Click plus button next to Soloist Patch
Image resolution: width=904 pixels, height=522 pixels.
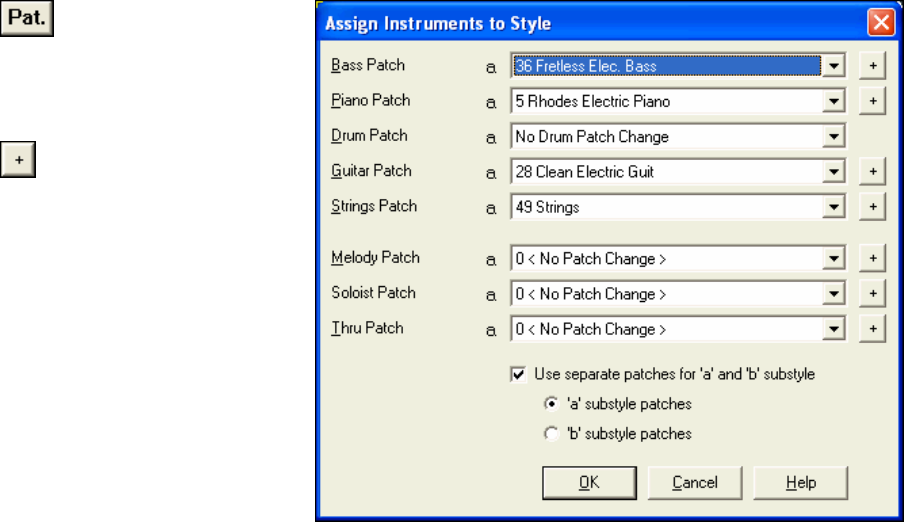[872, 294]
